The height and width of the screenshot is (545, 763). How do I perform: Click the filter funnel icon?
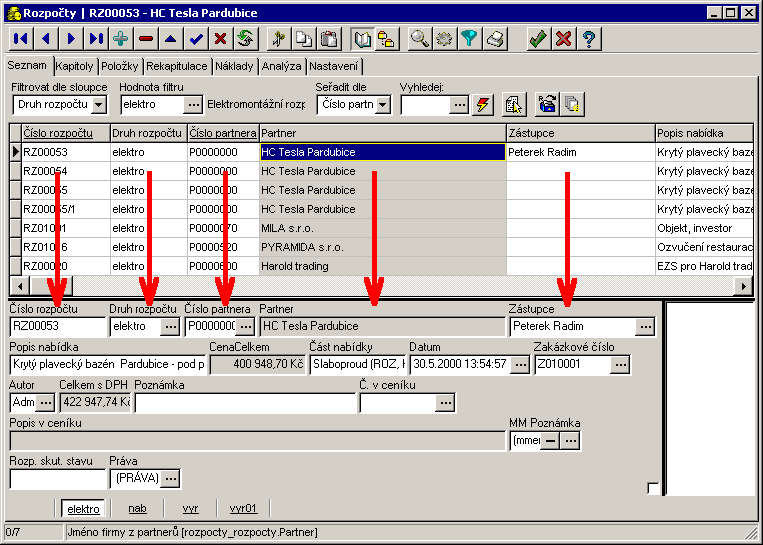coord(469,39)
